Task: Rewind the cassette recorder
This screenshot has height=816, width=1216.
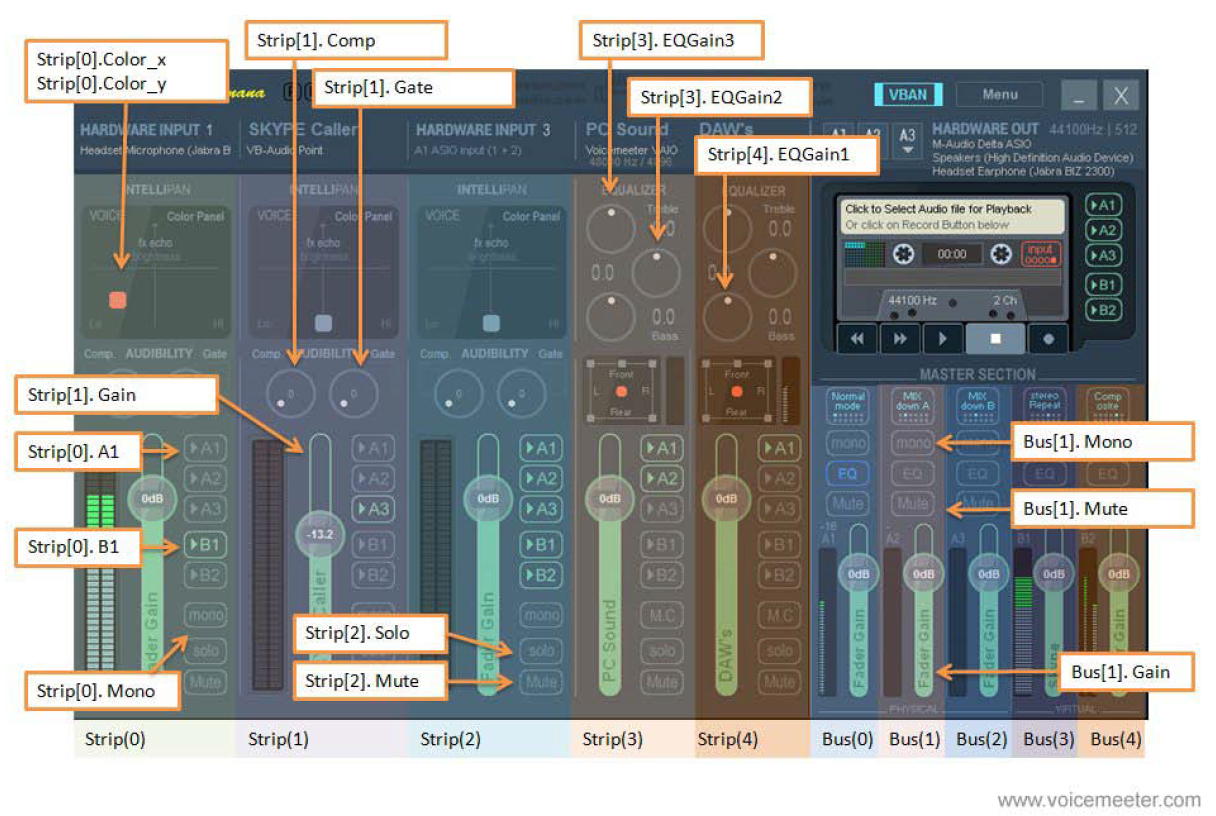Action: click(x=857, y=339)
